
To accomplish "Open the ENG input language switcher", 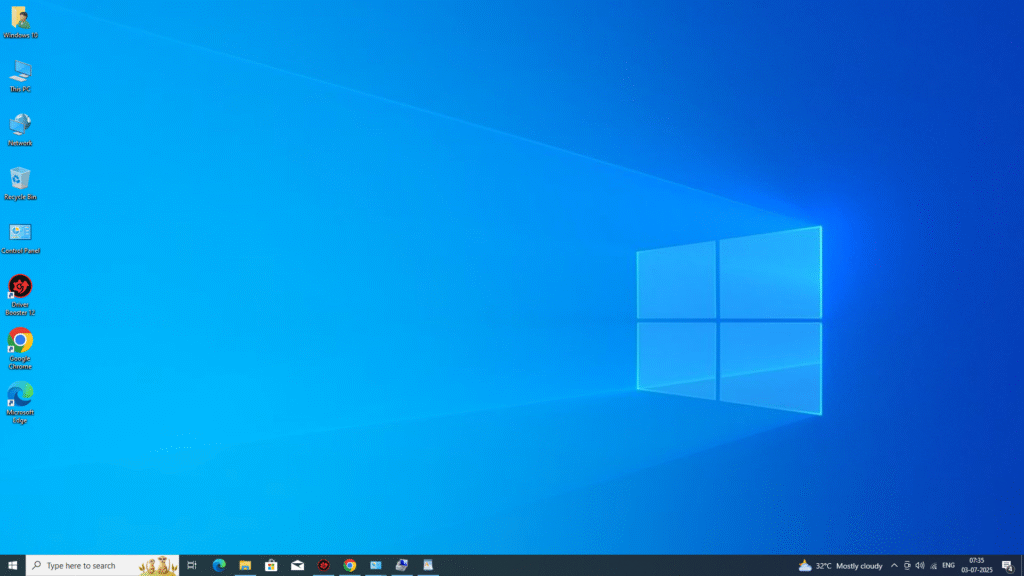I will click(x=949, y=566).
